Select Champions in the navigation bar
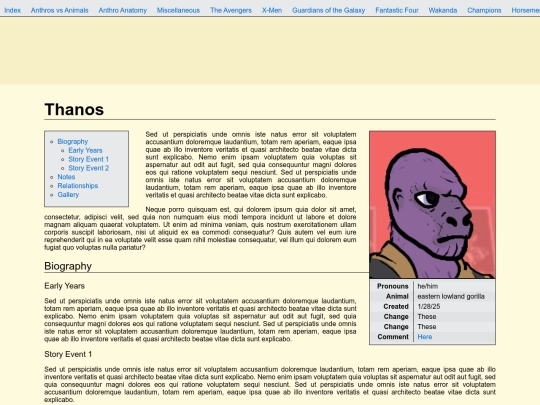 484,10
